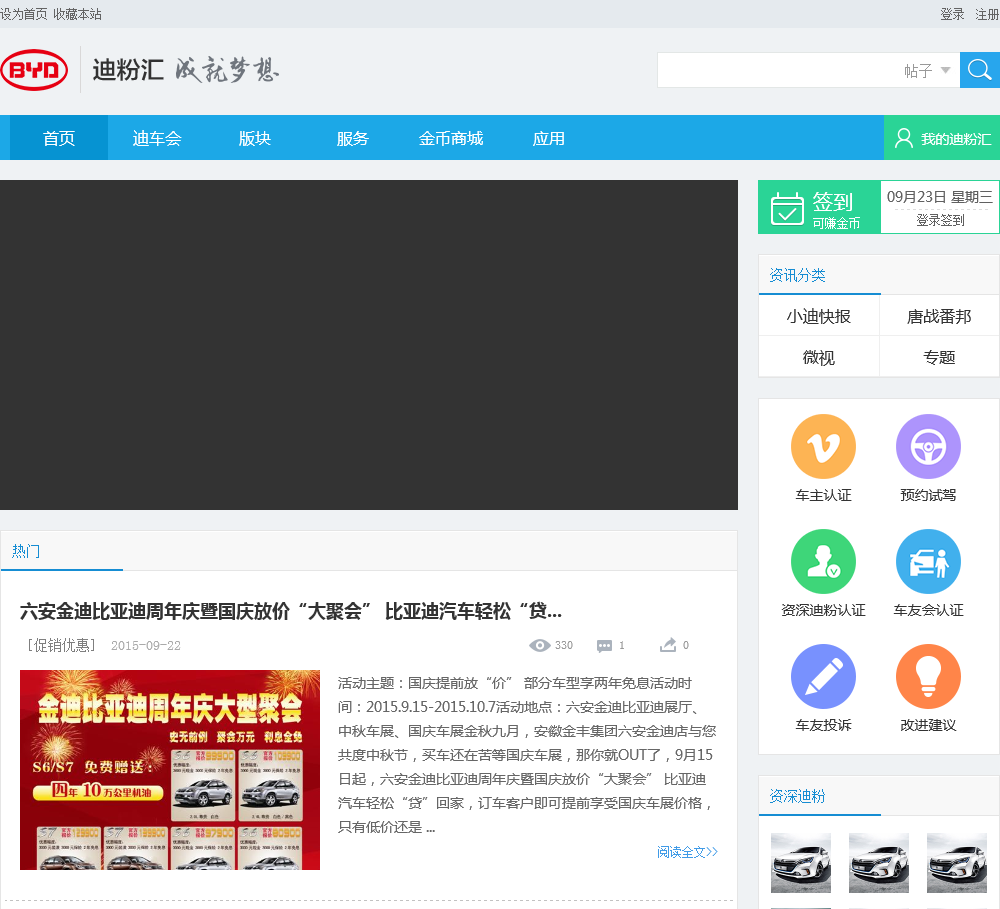
Task: Click 设为首页 link
Action: pos(24,14)
